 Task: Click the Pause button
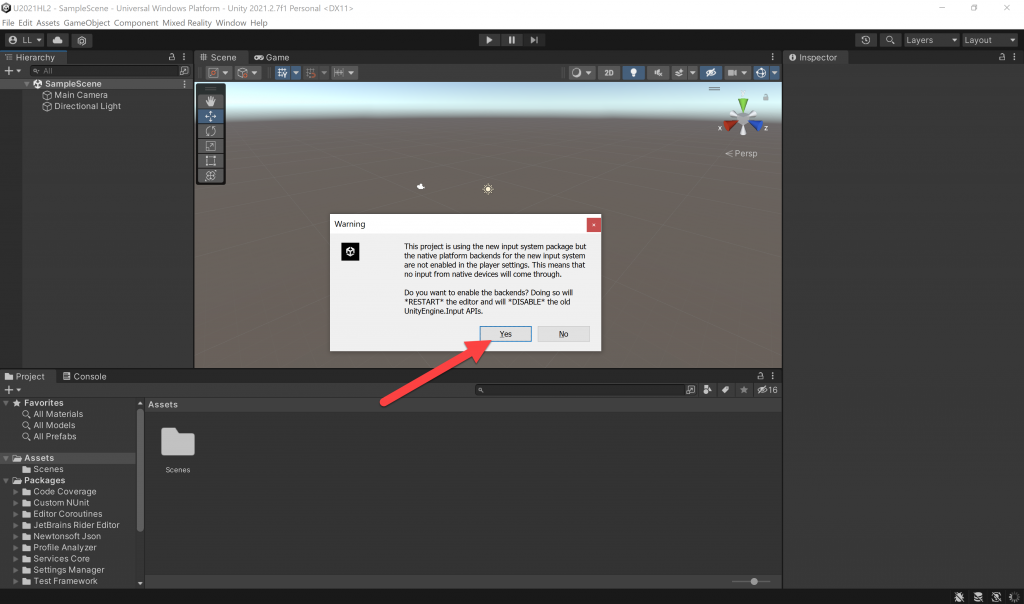pyautogui.click(x=511, y=40)
